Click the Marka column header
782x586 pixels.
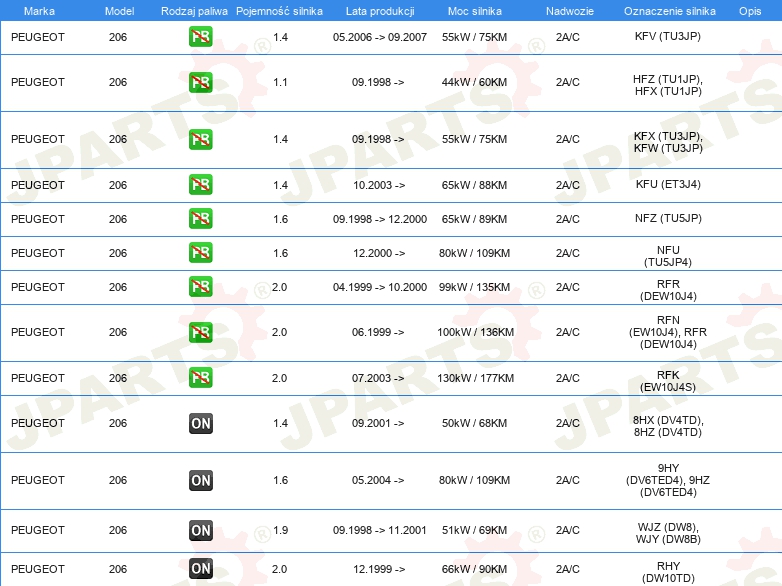tap(39, 11)
